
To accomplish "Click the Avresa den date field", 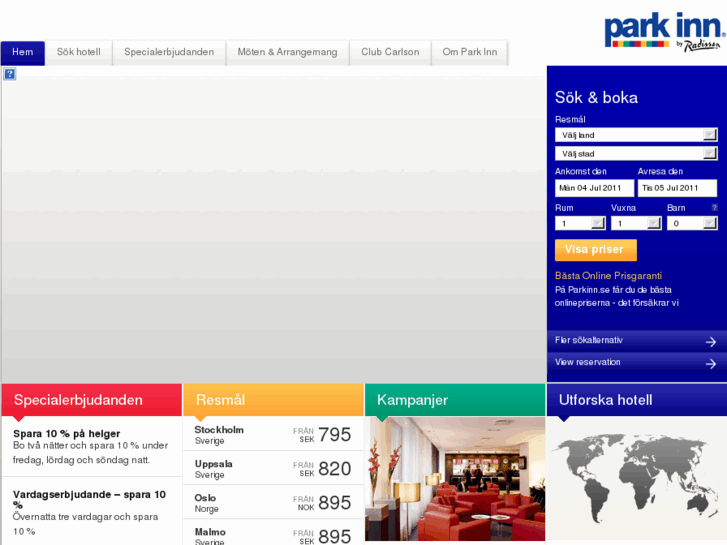I will (677, 188).
